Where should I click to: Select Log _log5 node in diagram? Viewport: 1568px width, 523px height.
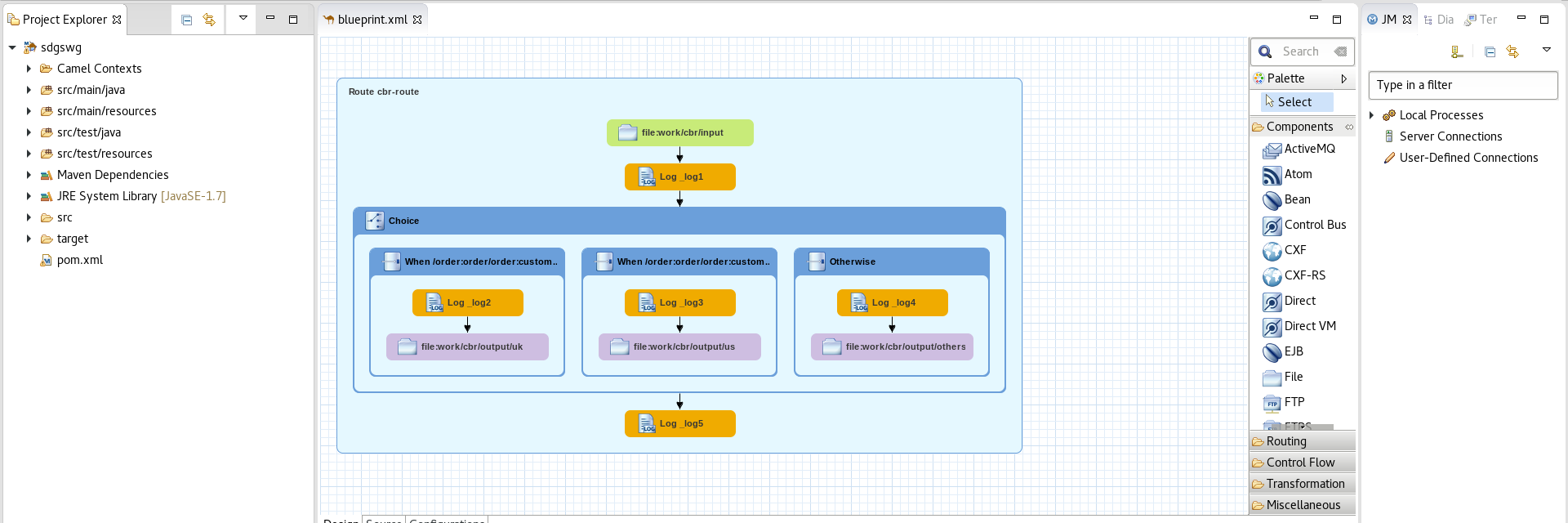pos(680,423)
